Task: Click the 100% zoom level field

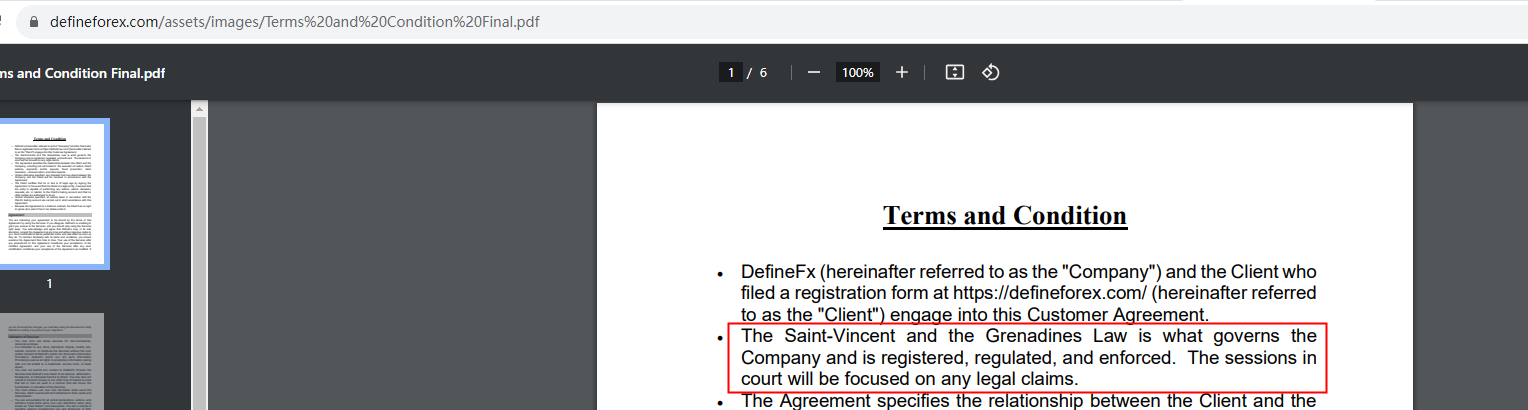Action: point(857,72)
